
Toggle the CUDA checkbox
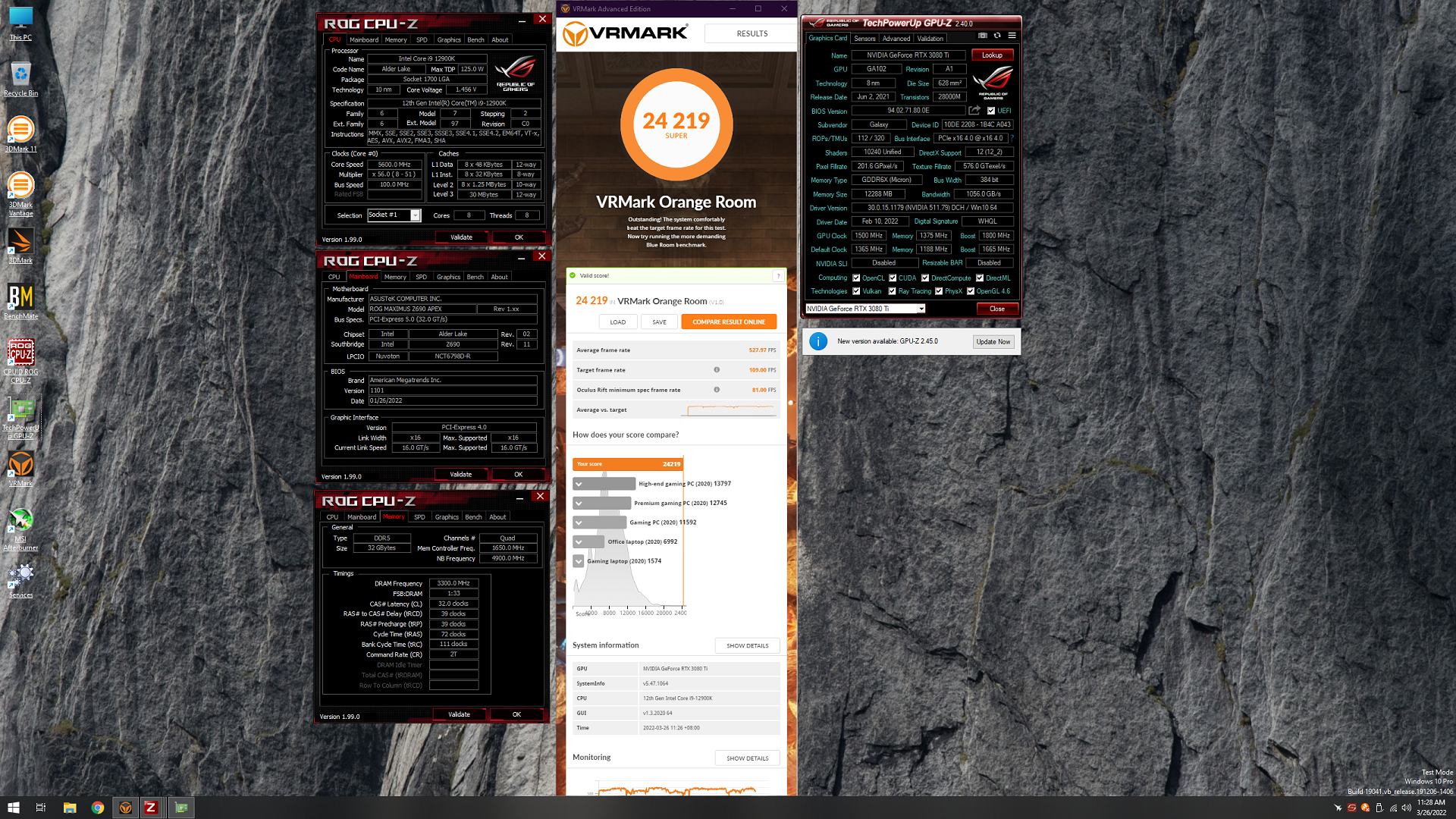pos(893,278)
